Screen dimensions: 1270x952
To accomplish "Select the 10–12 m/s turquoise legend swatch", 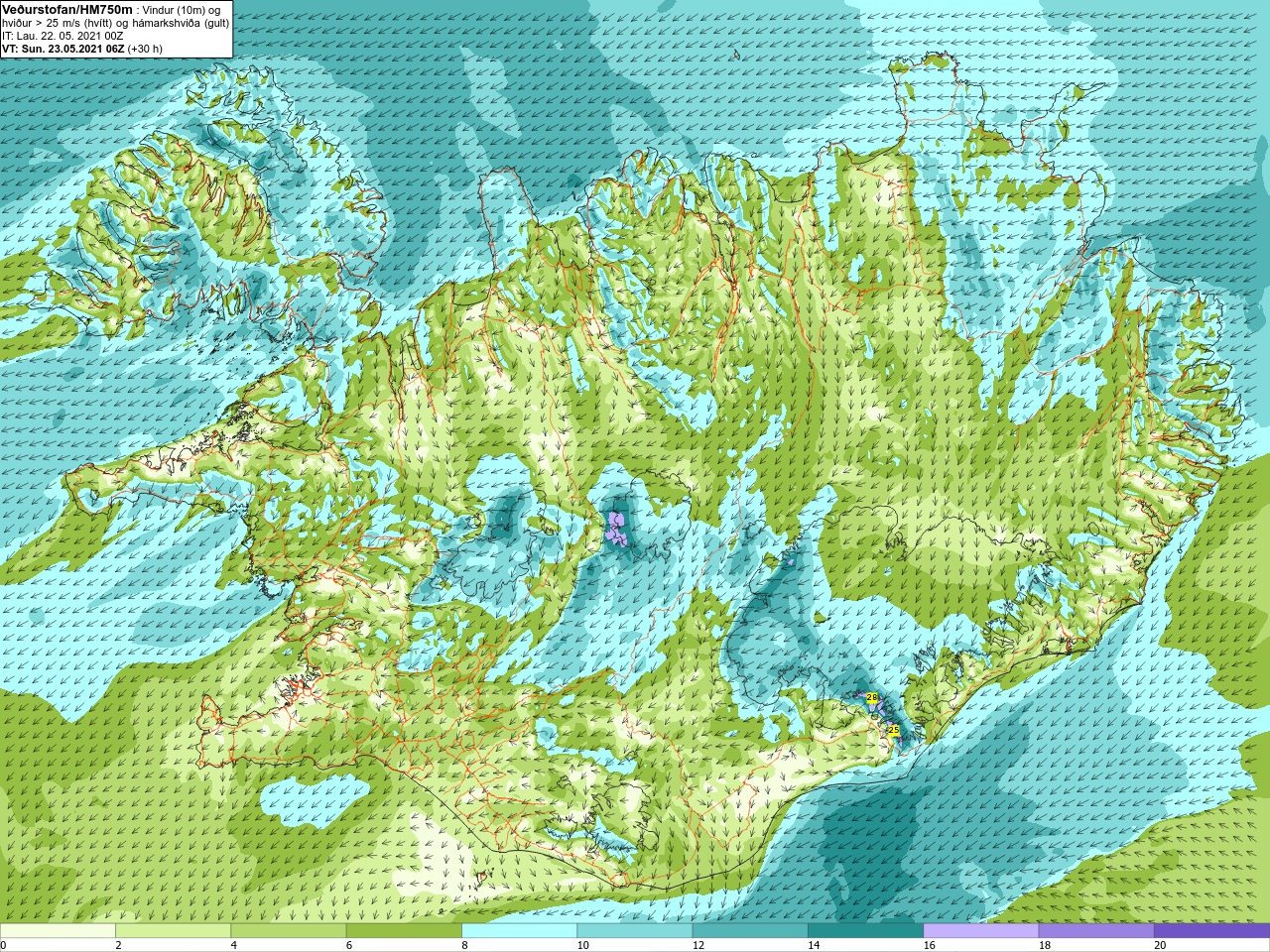I will (x=634, y=931).
